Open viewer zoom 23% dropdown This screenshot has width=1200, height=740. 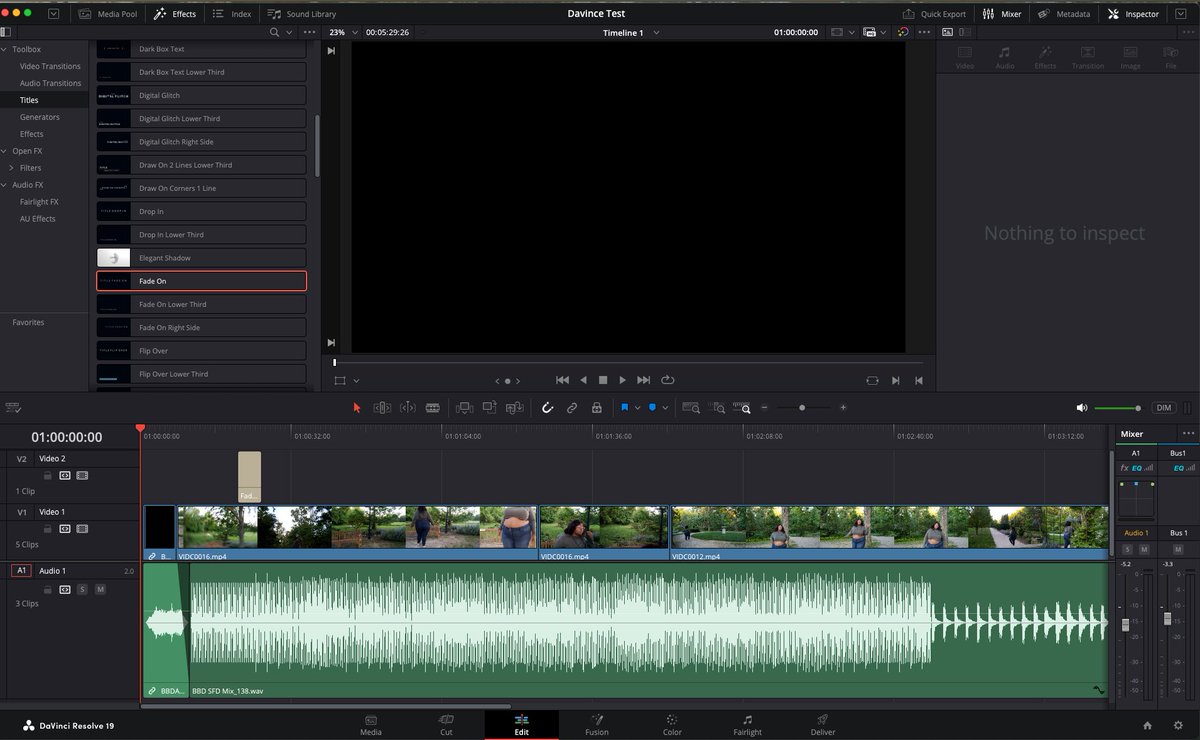click(x=343, y=32)
